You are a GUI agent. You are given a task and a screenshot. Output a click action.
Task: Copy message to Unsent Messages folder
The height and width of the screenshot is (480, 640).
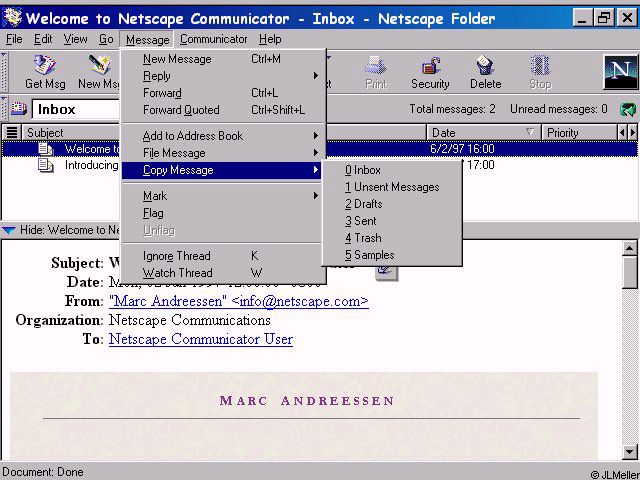pos(392,187)
